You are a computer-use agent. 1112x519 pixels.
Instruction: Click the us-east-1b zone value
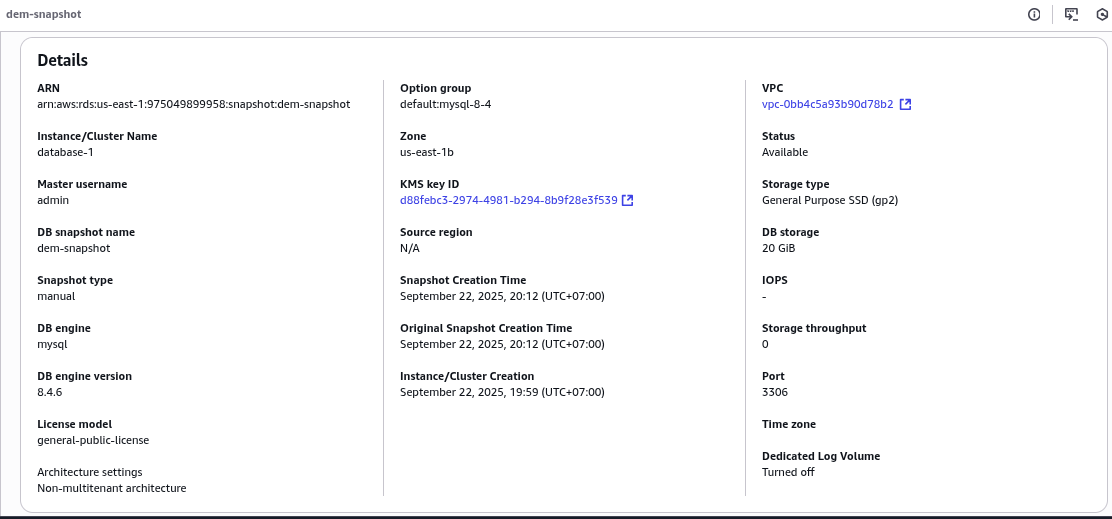[426, 152]
